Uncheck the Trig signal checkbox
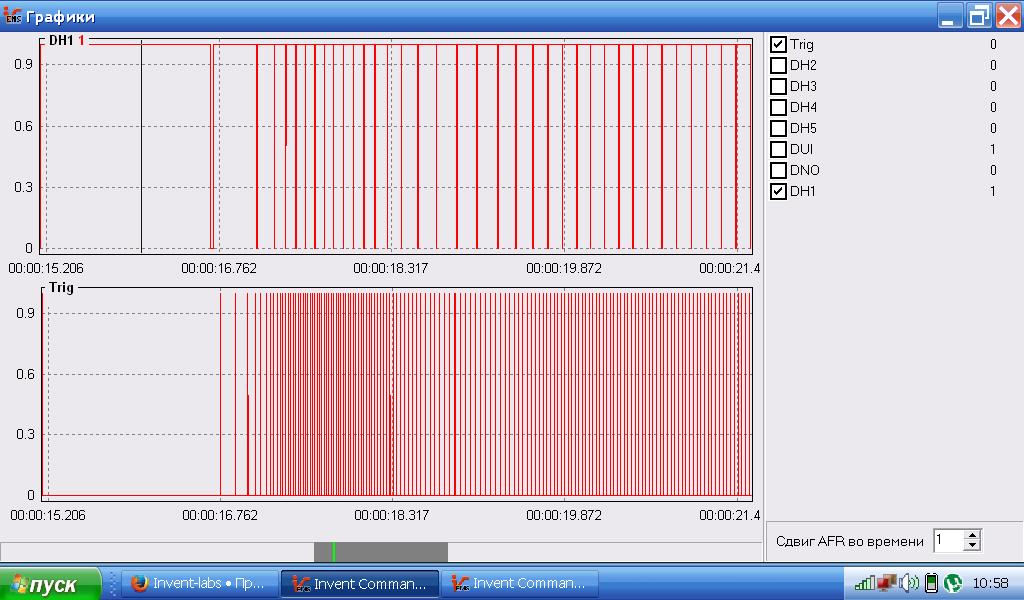 [778, 44]
